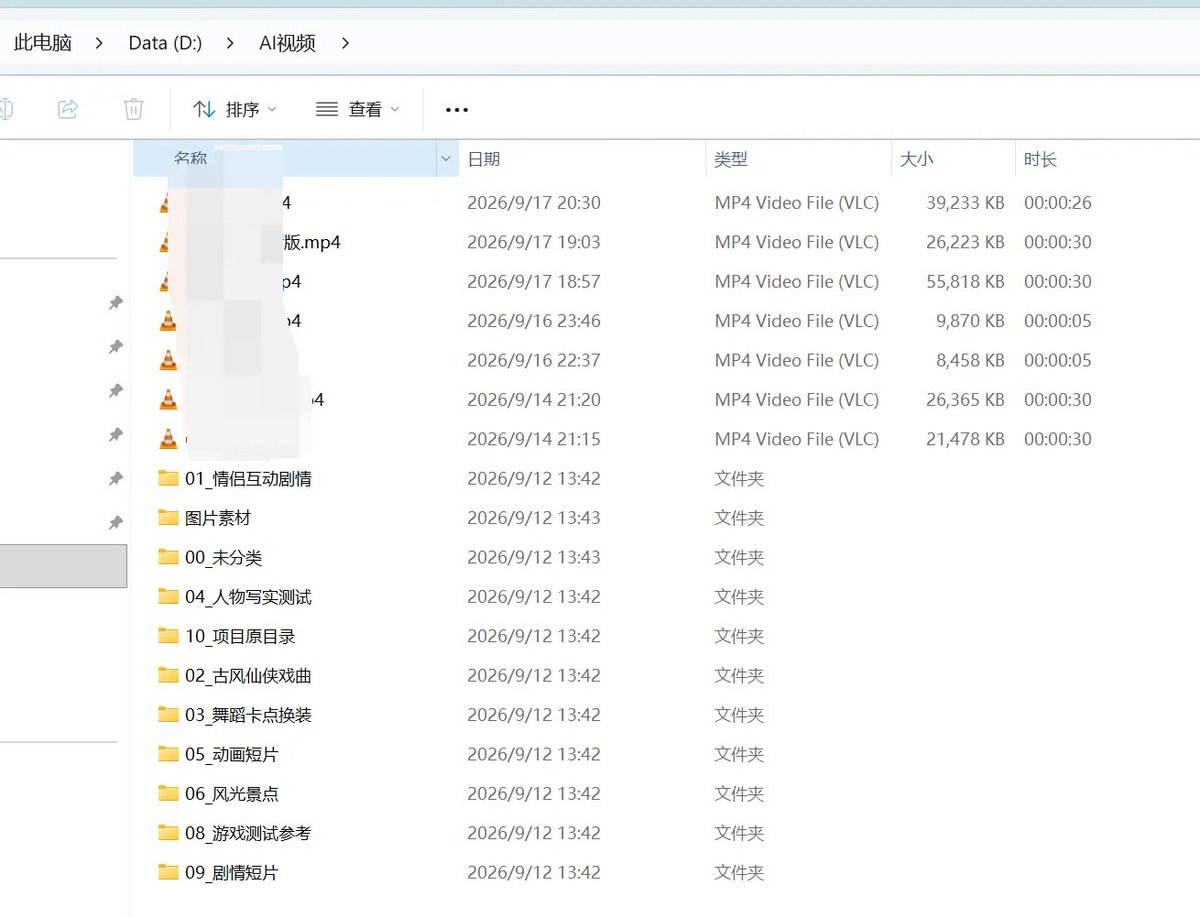This screenshot has width=1200, height=918.
Task: Click date 2026/9/12 13:43 of 00_未分类 row
Action: coord(534,558)
